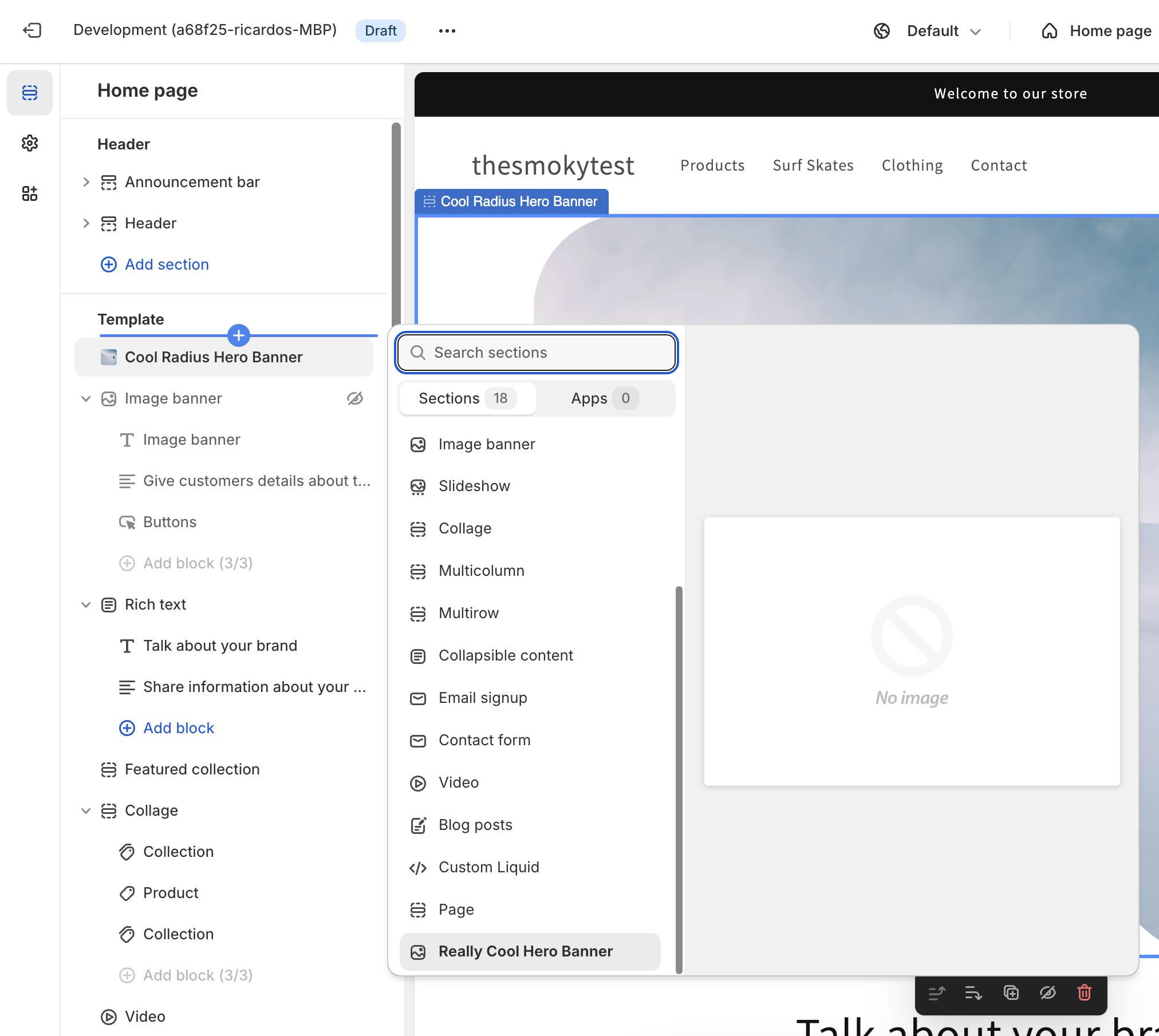Exit the theme editor using the top-left icon
The width and height of the screenshot is (1159, 1036).
33,30
